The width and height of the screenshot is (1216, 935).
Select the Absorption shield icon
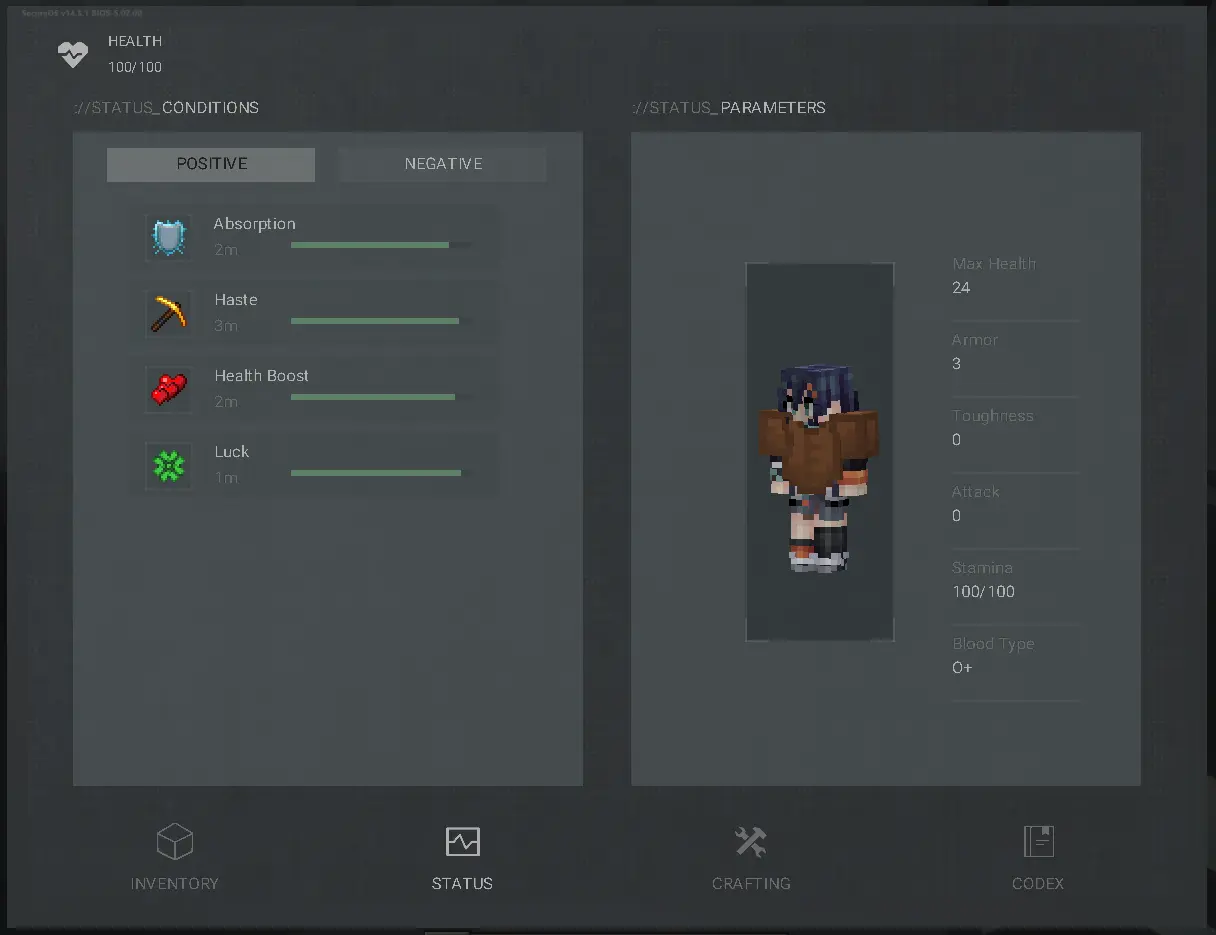click(169, 238)
